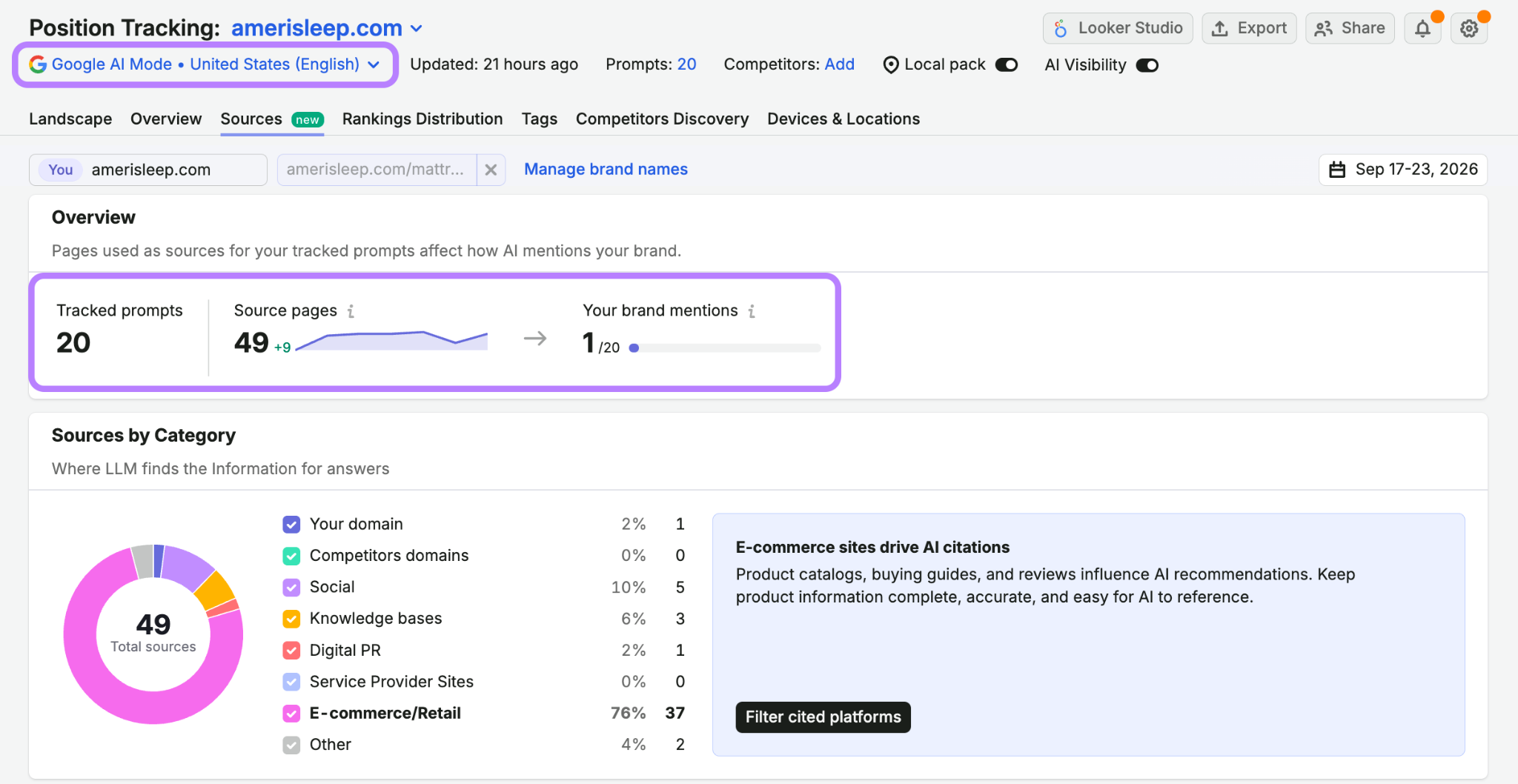
Task: Open the Sep 17-23, 2026 date picker
Action: coord(1403,170)
